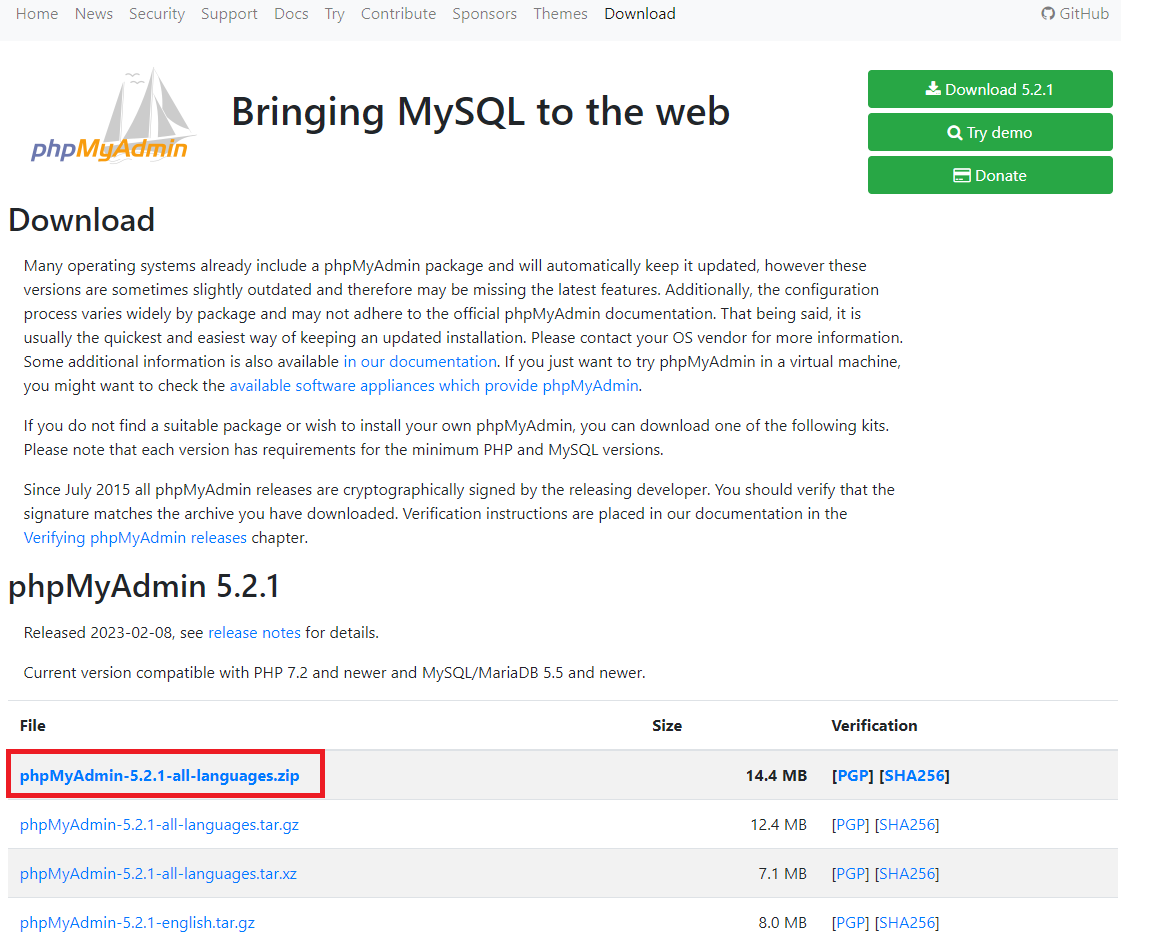Image resolution: width=1152 pixels, height=946 pixels.
Task: Open SHA256 checksum for all-languages.zip
Action: coord(914,776)
